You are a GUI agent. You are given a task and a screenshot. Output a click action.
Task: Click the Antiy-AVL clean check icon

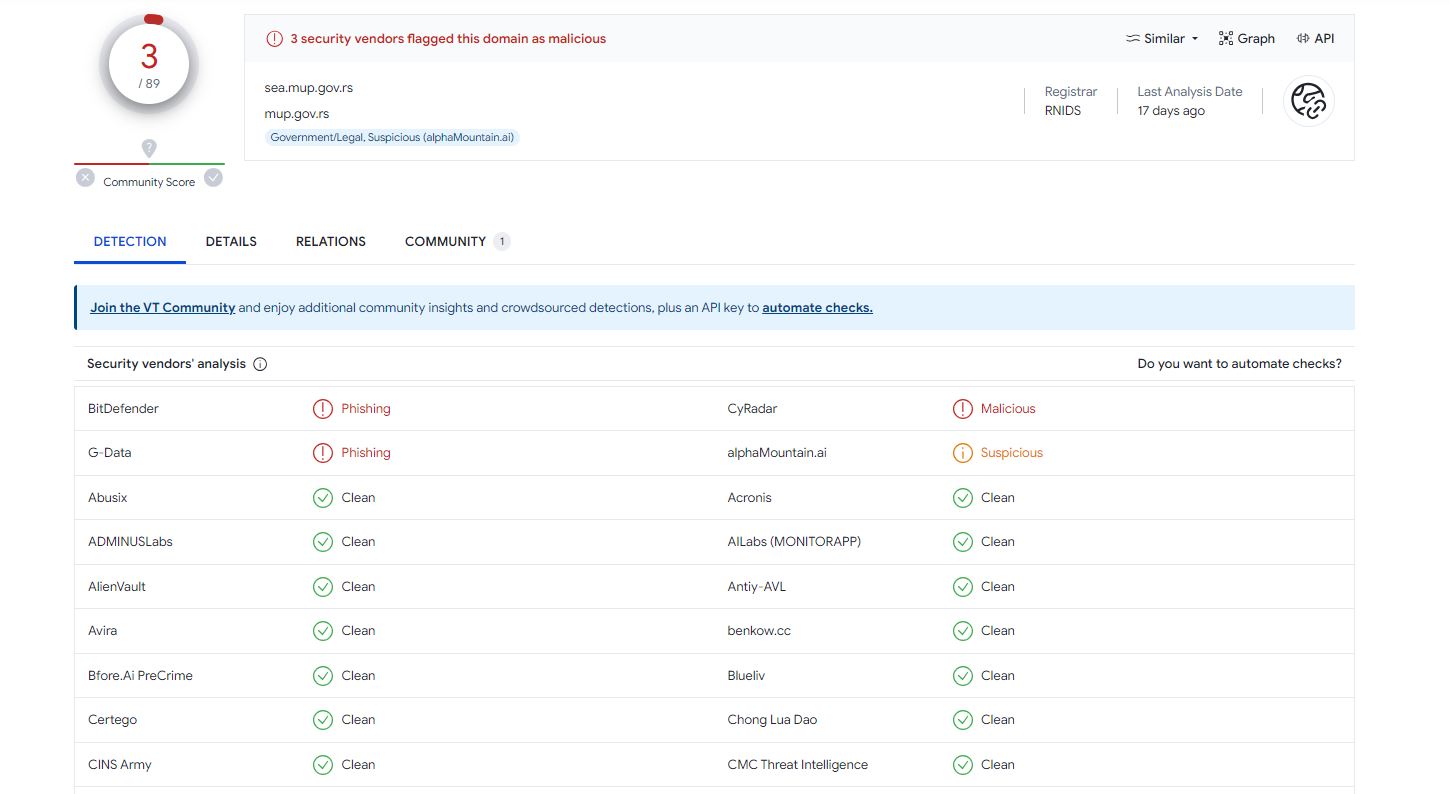963,587
